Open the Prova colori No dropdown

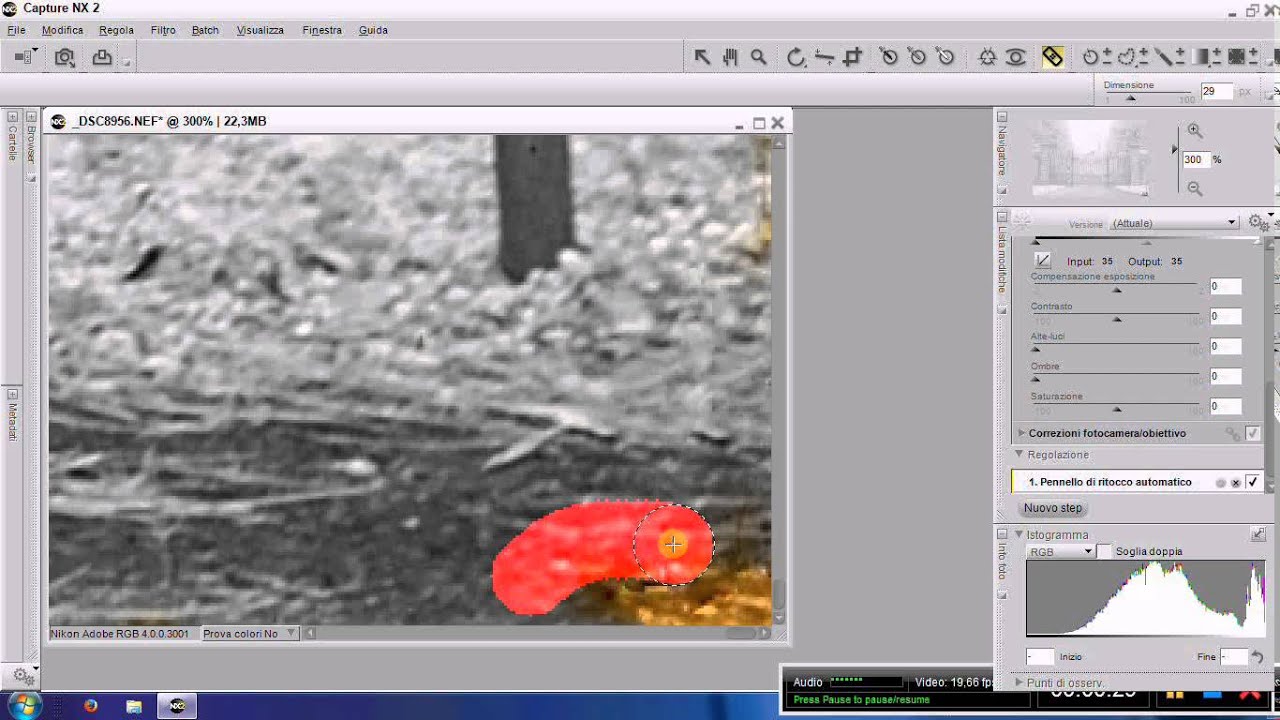(x=249, y=633)
